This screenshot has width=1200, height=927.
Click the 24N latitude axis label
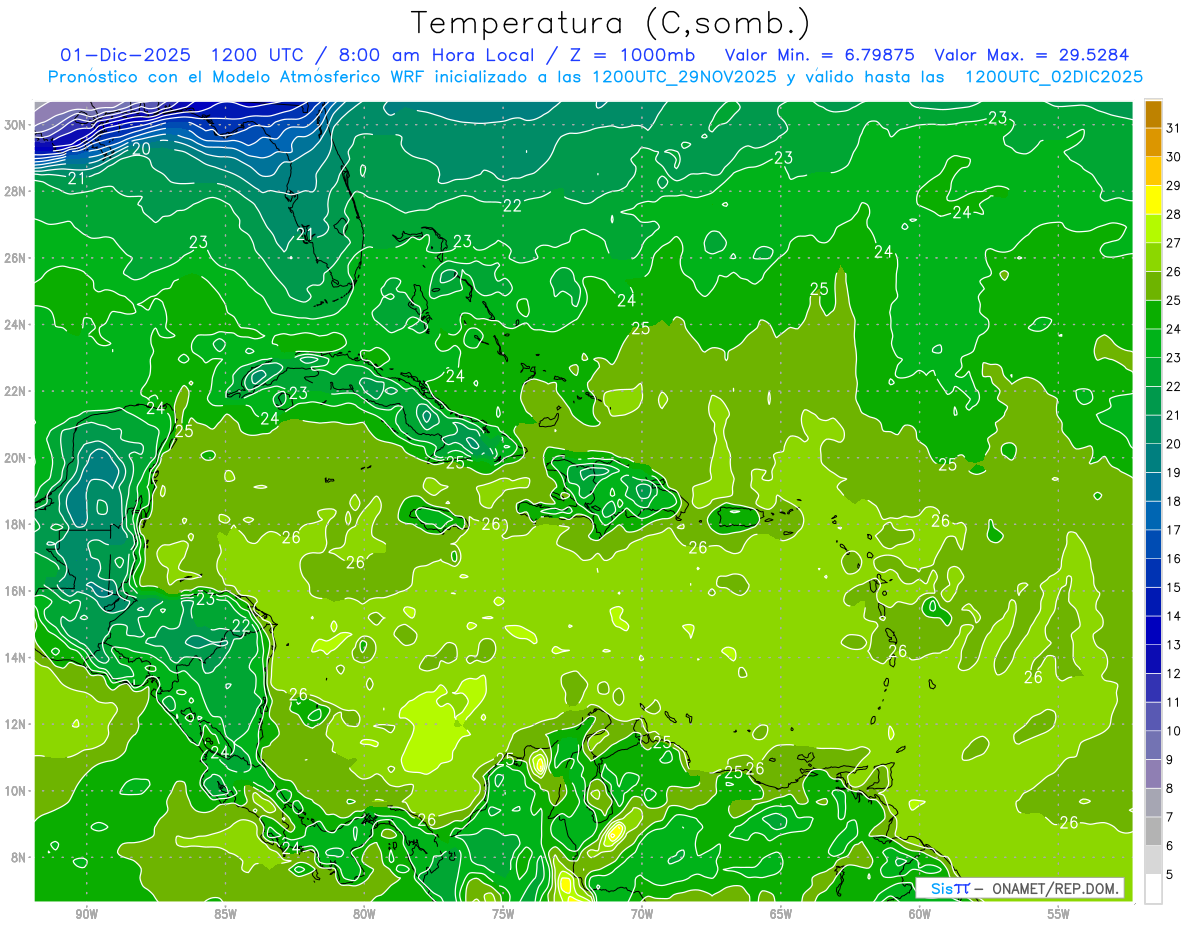tap(15, 325)
